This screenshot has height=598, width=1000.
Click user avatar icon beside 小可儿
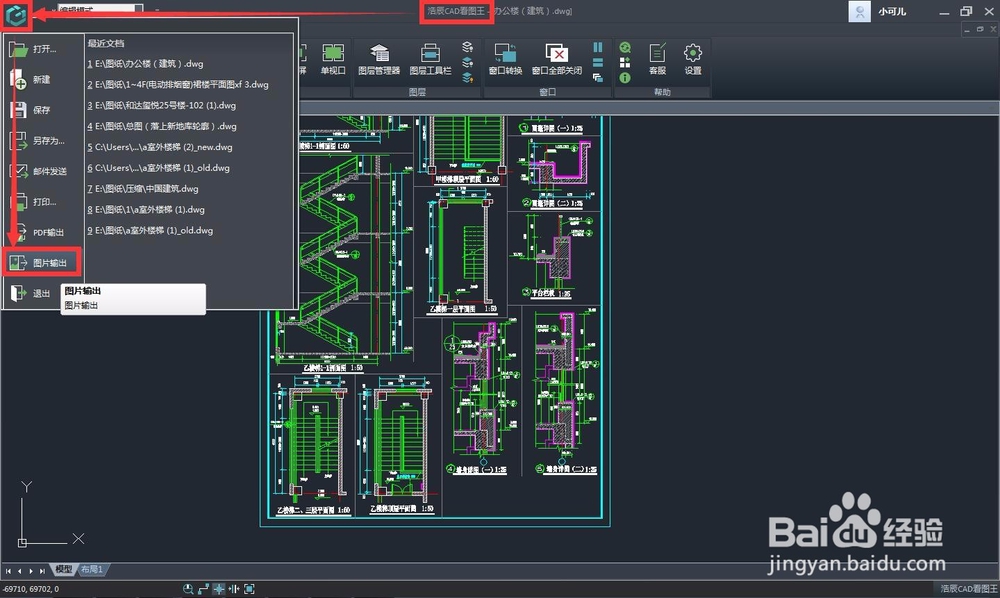coord(859,11)
